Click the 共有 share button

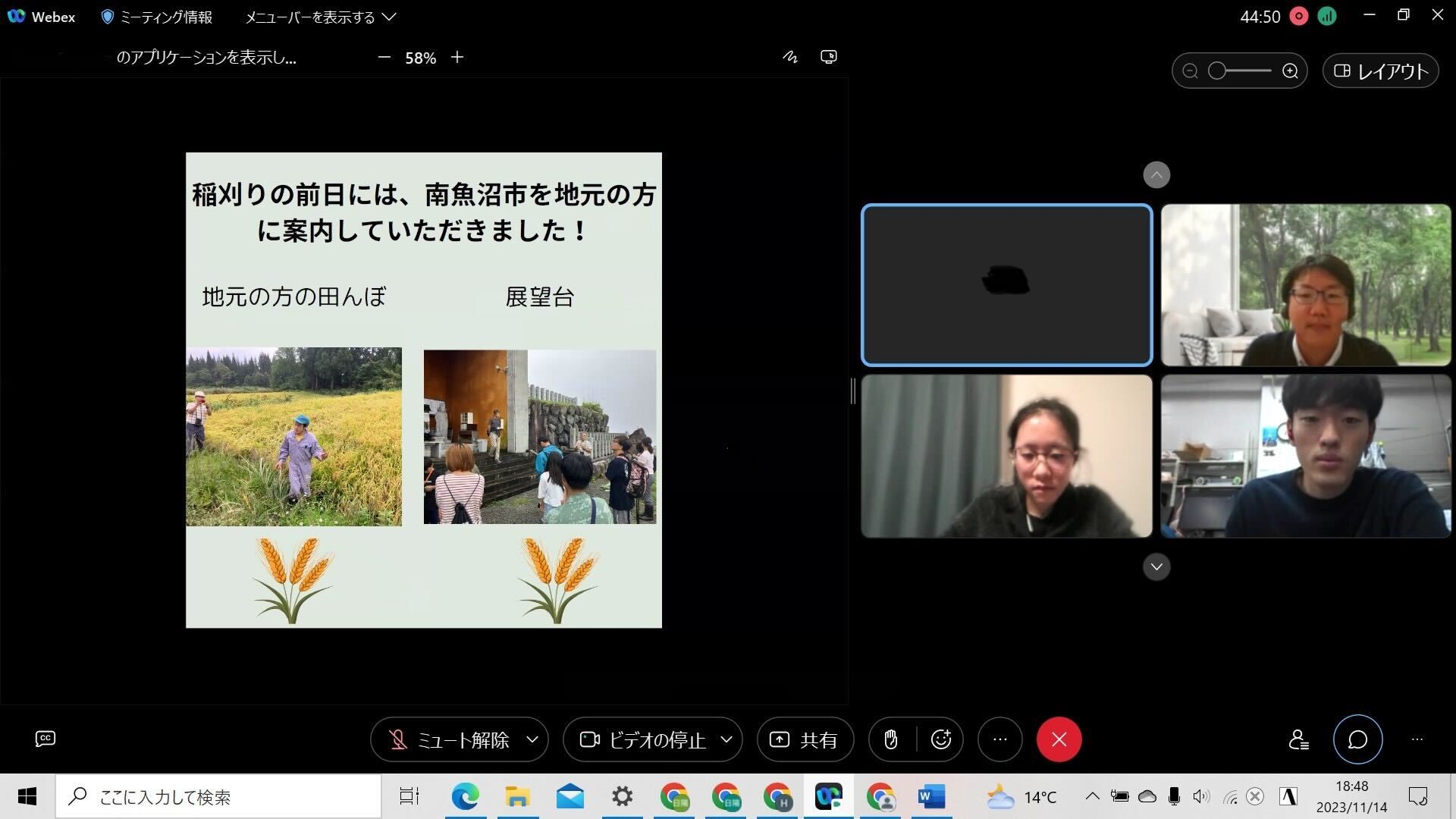click(x=805, y=739)
